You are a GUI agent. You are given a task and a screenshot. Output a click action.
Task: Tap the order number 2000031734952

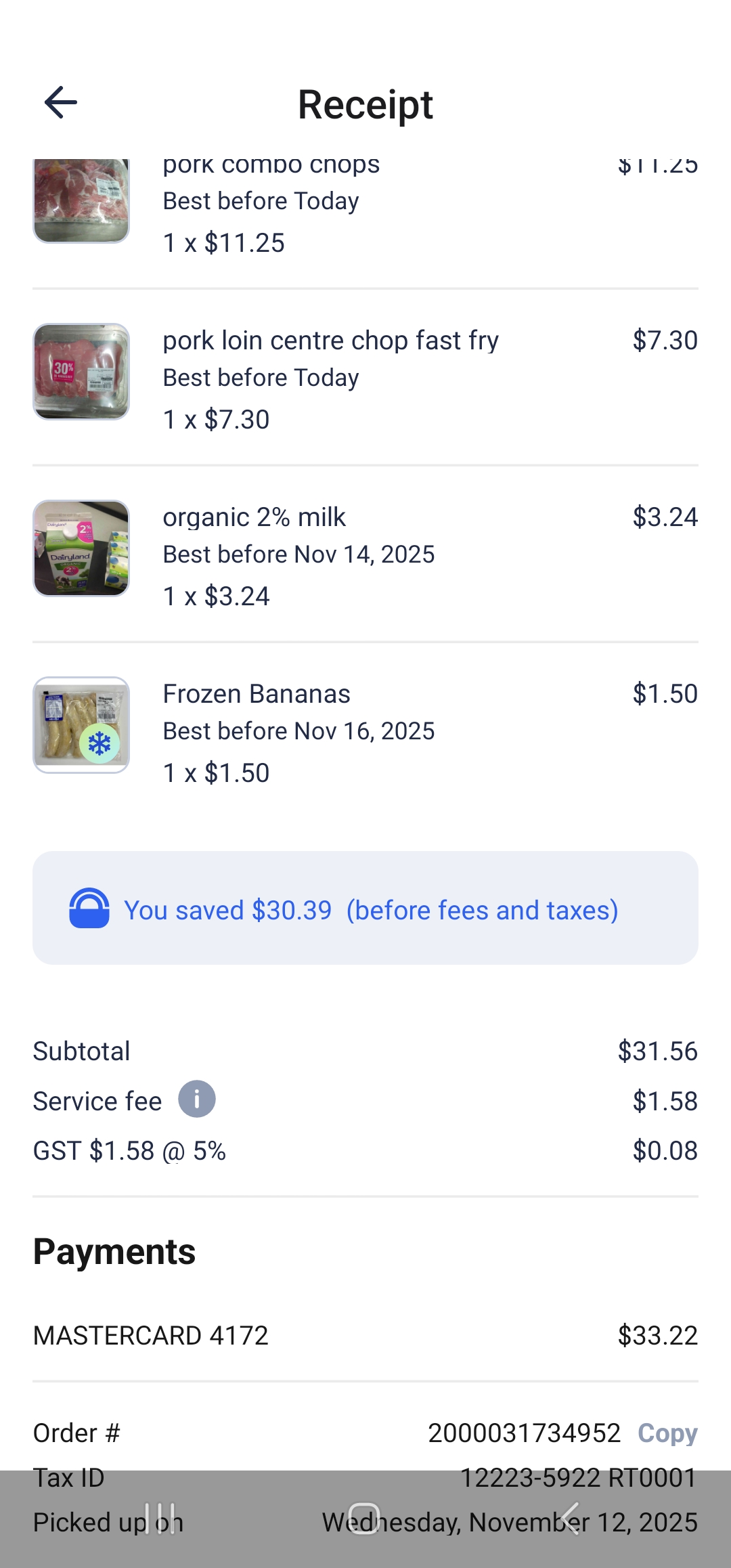tap(524, 1433)
